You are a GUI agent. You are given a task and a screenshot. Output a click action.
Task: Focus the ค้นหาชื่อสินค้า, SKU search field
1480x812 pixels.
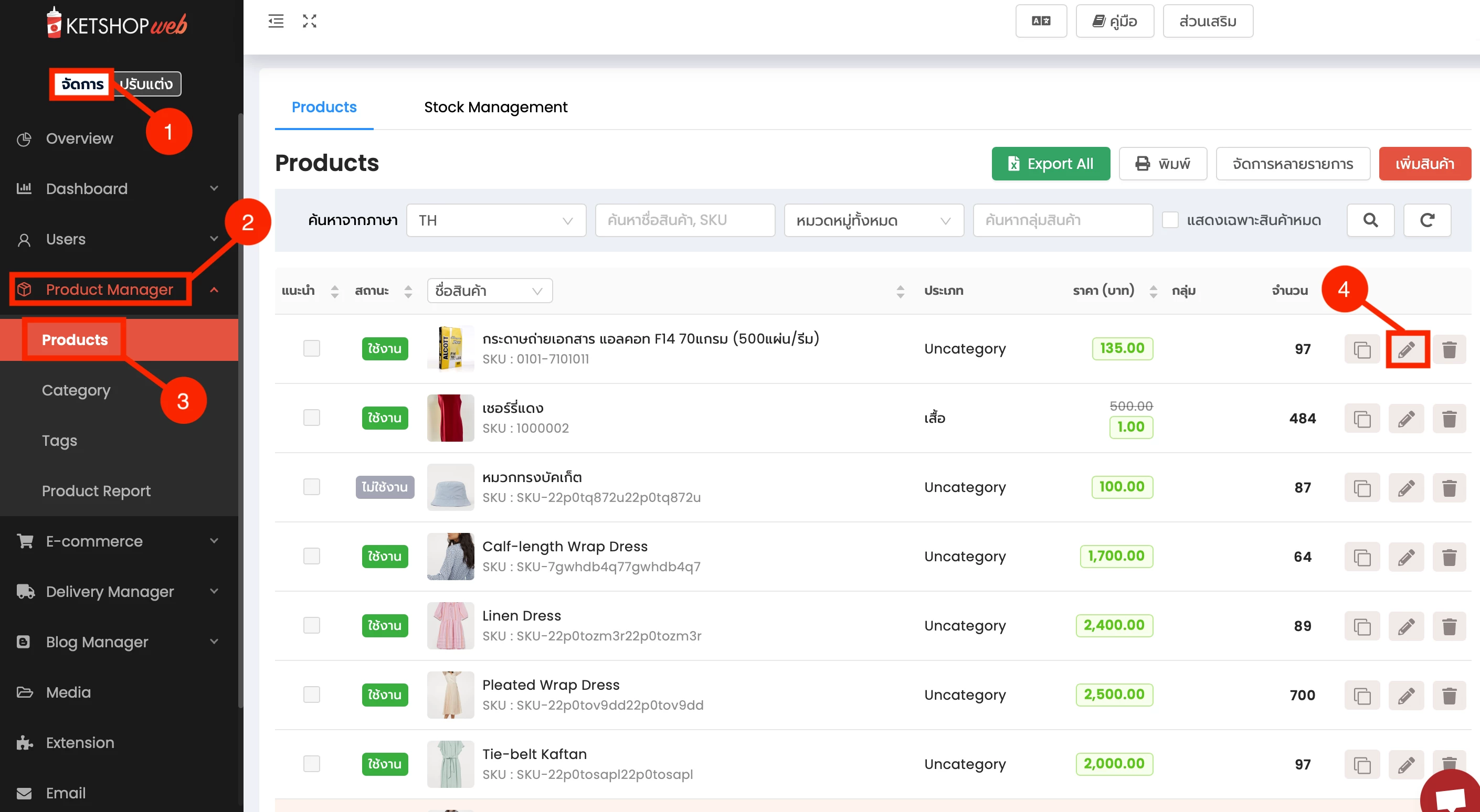click(685, 220)
